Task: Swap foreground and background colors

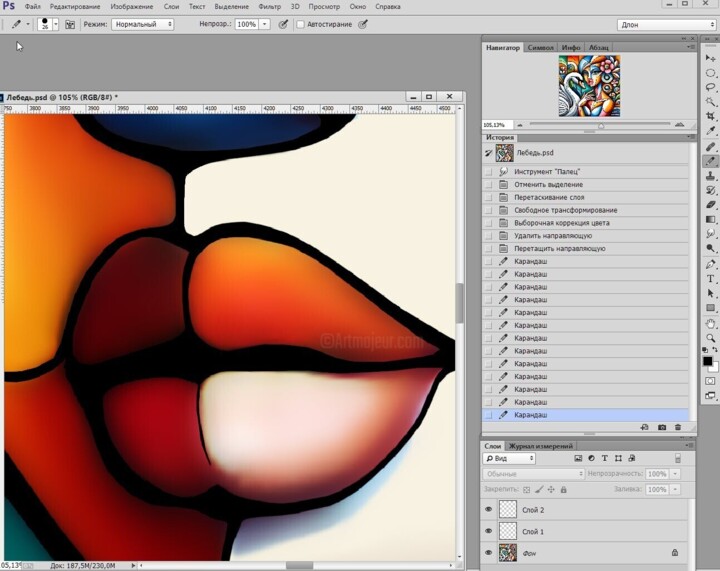Action: click(715, 350)
